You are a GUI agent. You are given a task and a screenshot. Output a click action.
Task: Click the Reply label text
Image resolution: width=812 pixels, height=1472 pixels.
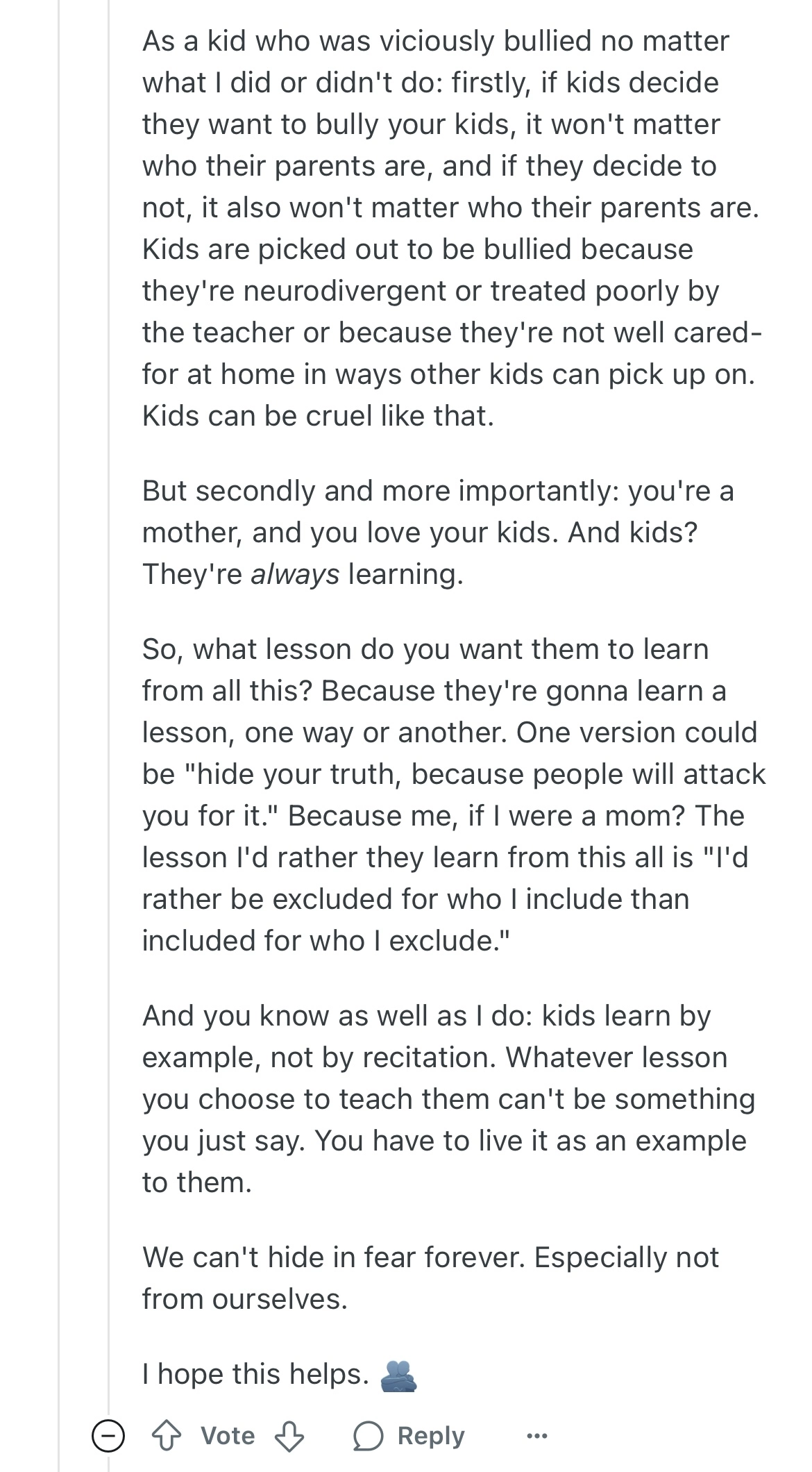point(430,1436)
